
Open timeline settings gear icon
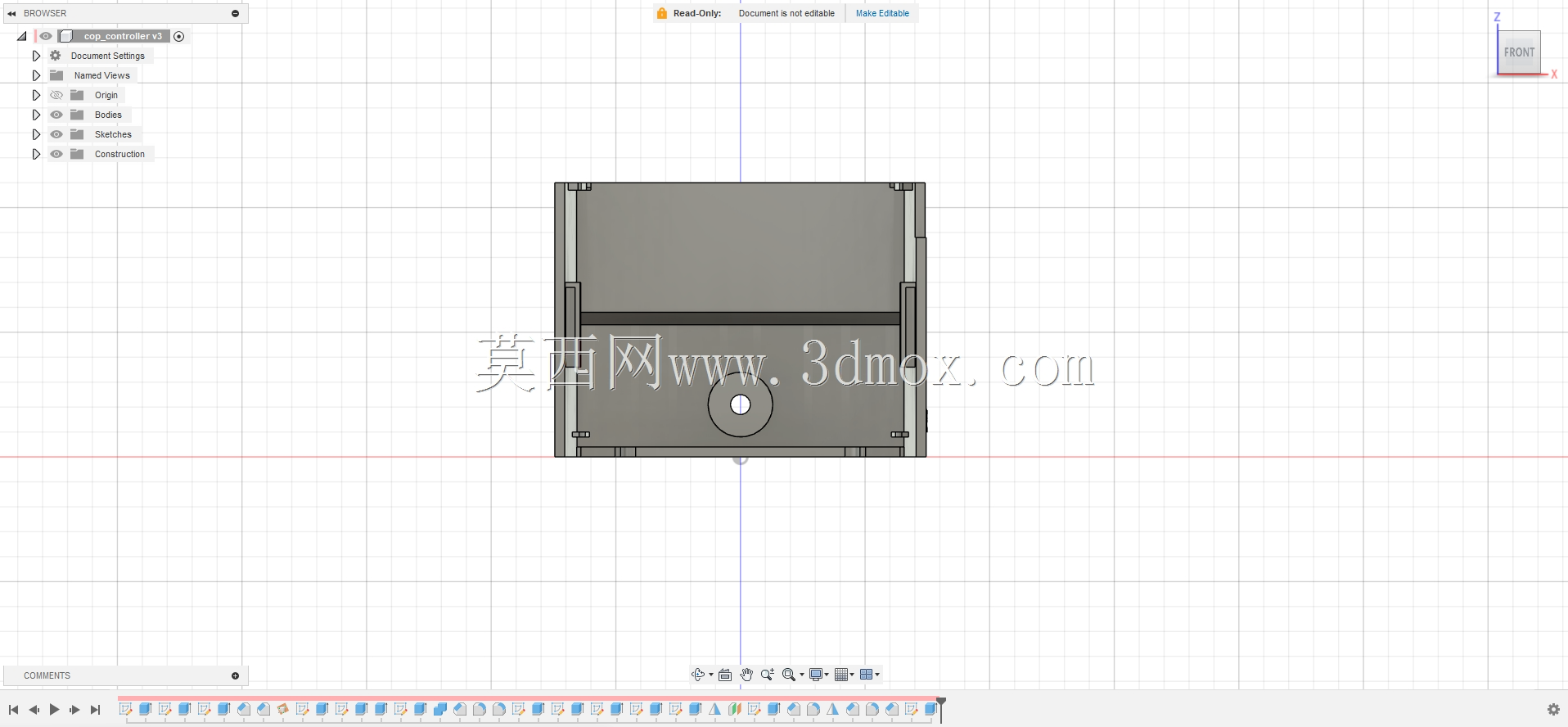1553,710
